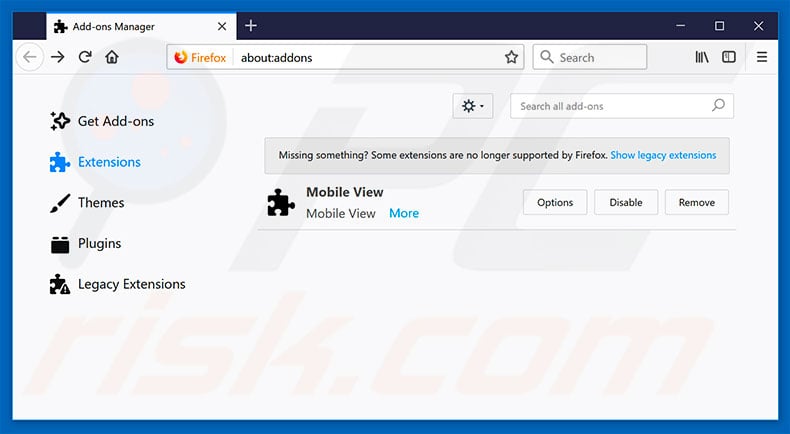Go back with the back arrow button
Viewport: 790px width, 434px height.
[x=30, y=57]
